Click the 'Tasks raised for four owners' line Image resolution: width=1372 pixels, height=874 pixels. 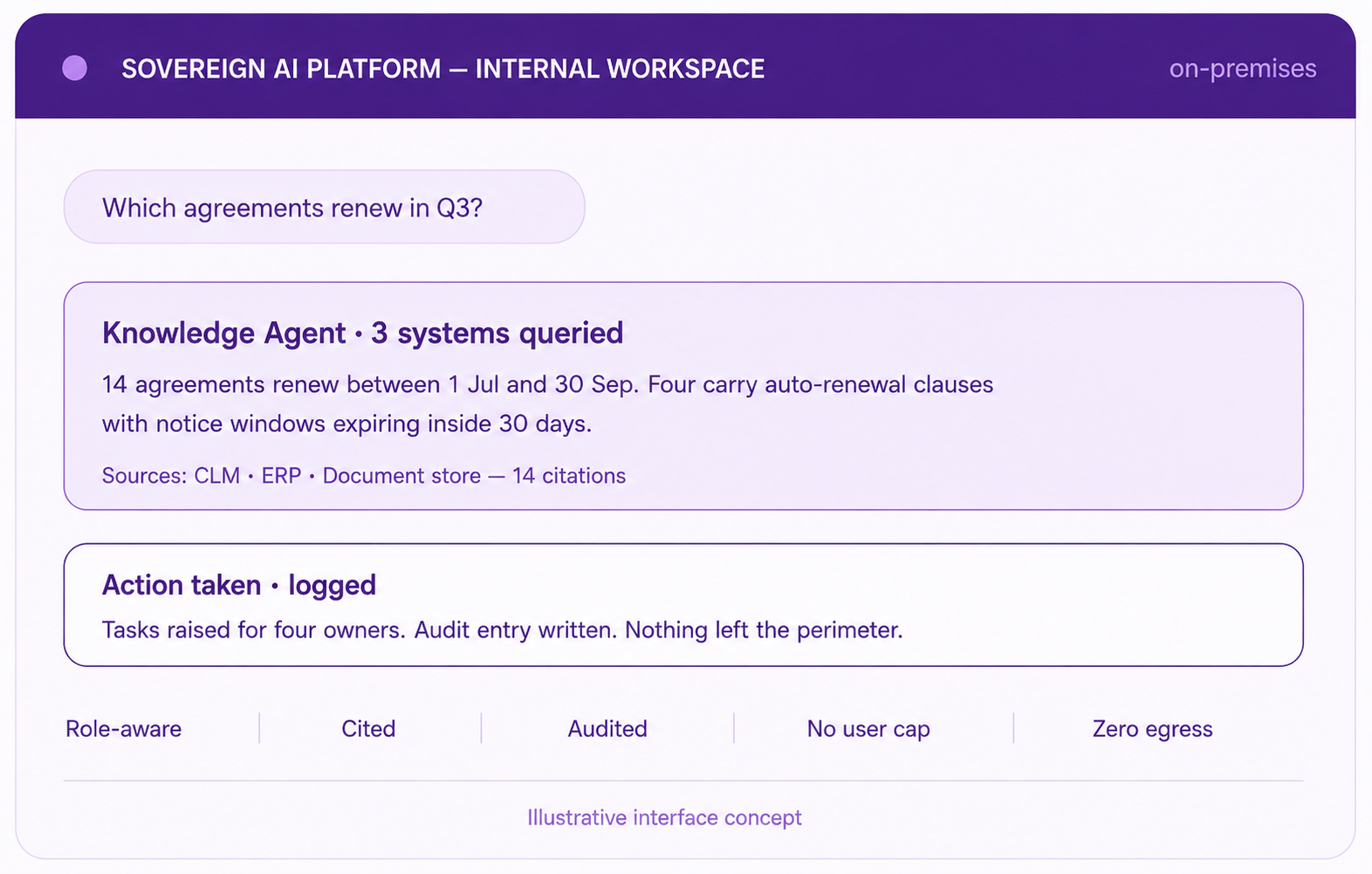click(502, 630)
